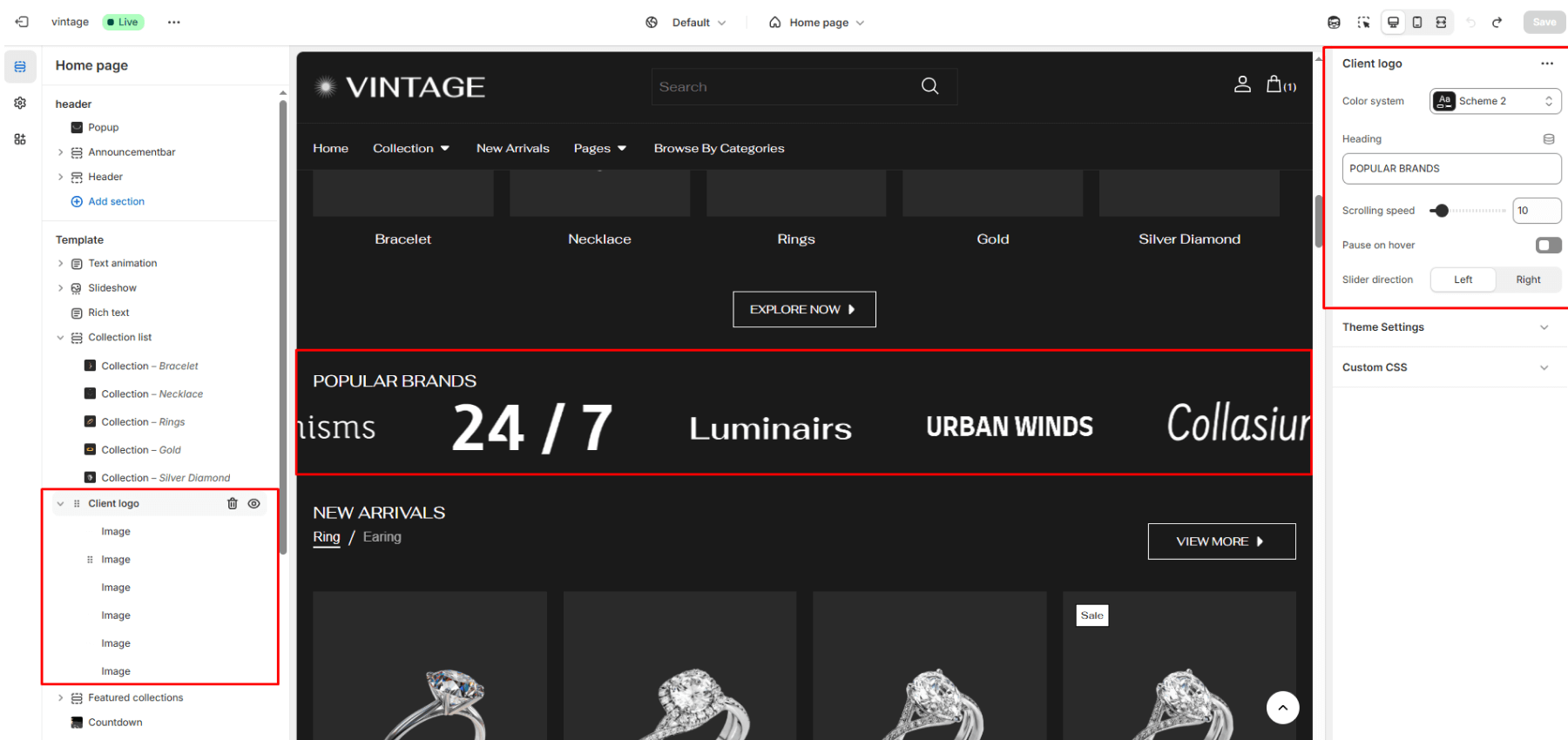
Task: Click the exit editor icon beside vintage
Action: click(22, 22)
